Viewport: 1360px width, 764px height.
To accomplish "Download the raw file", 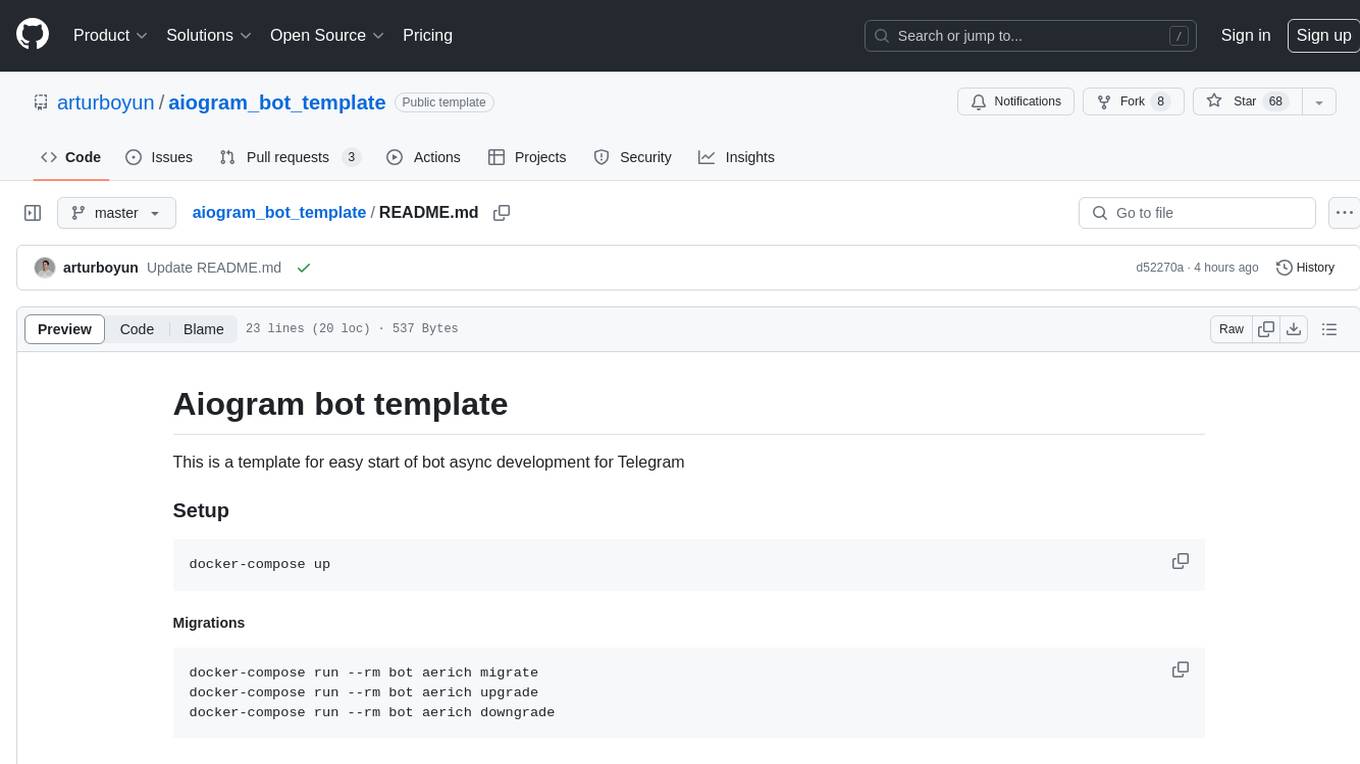I will (x=1294, y=329).
